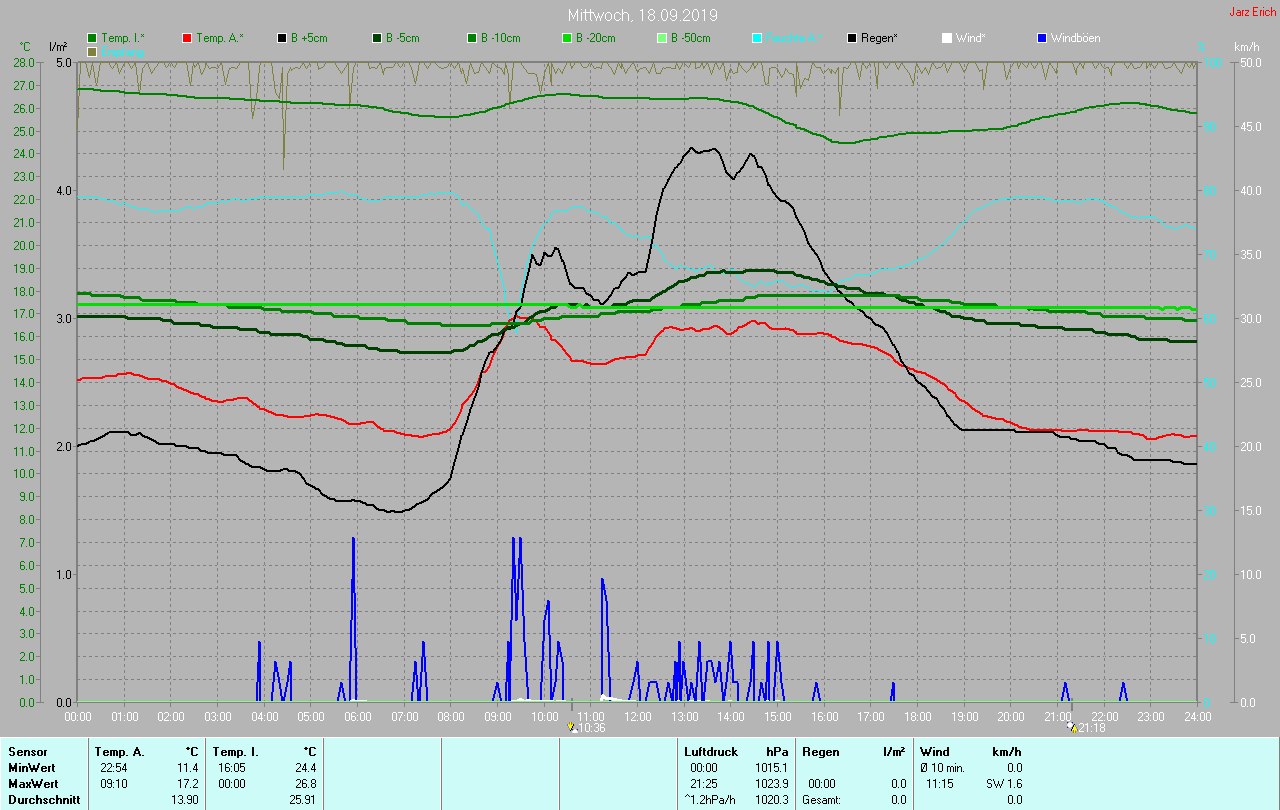Click the Sensor header in statistics table

pos(28,752)
